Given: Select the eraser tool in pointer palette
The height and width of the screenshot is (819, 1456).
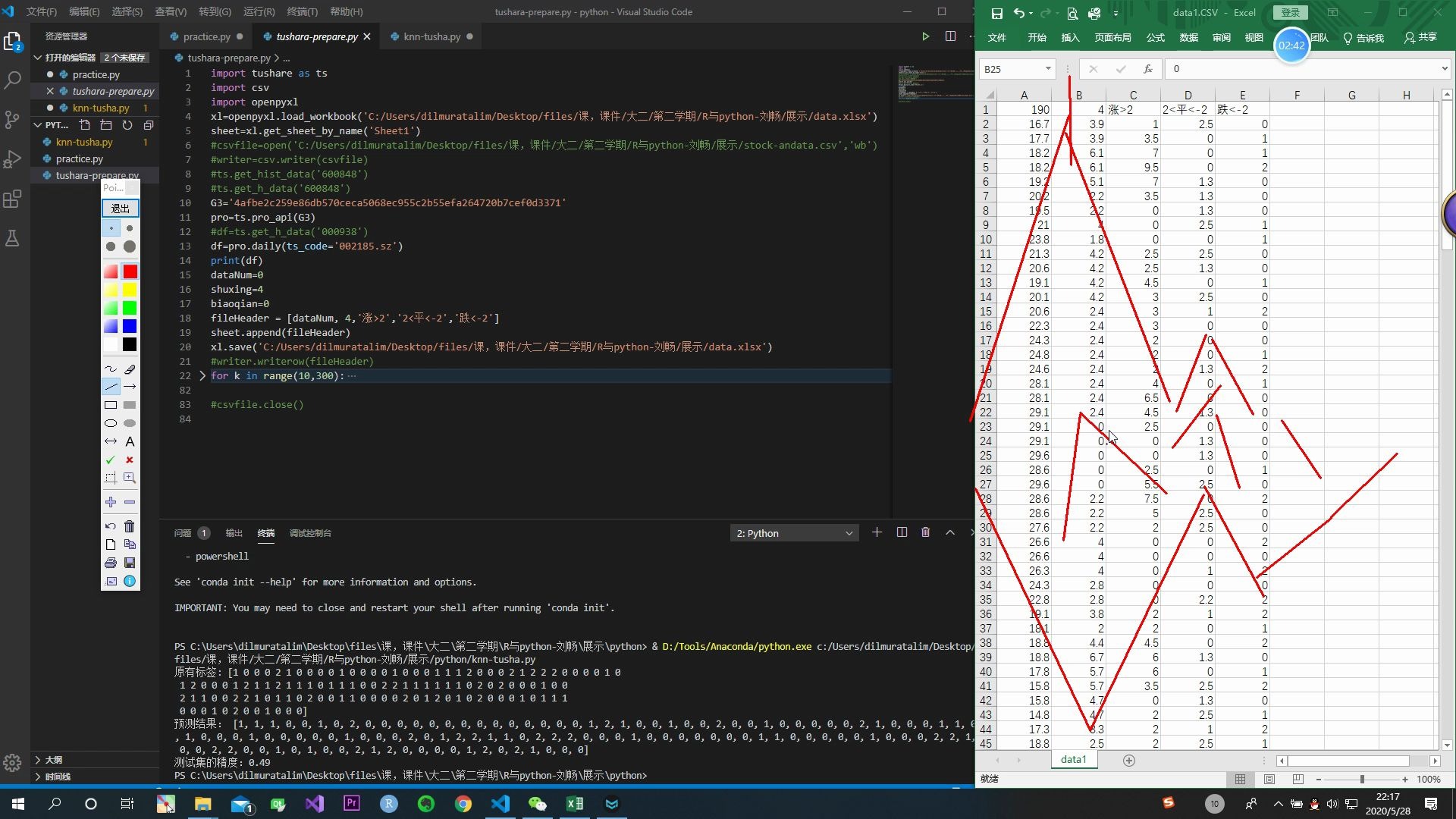Looking at the screenshot, I should point(130,369).
